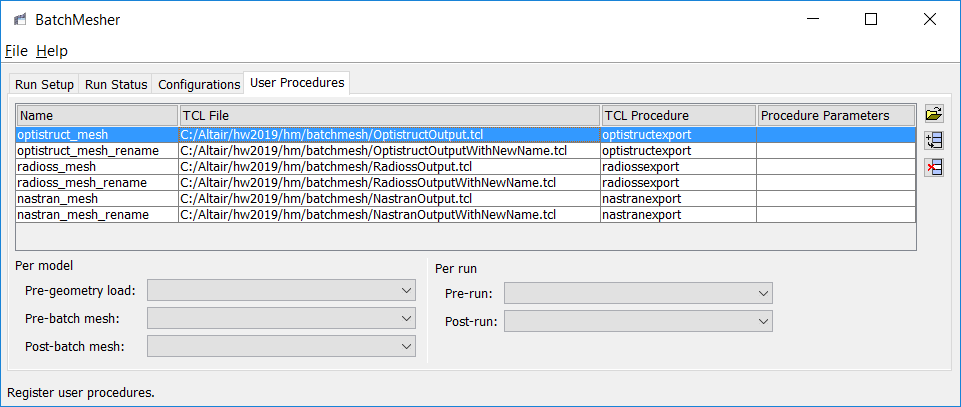Switch to the Run Setup tab

pyautogui.click(x=44, y=85)
